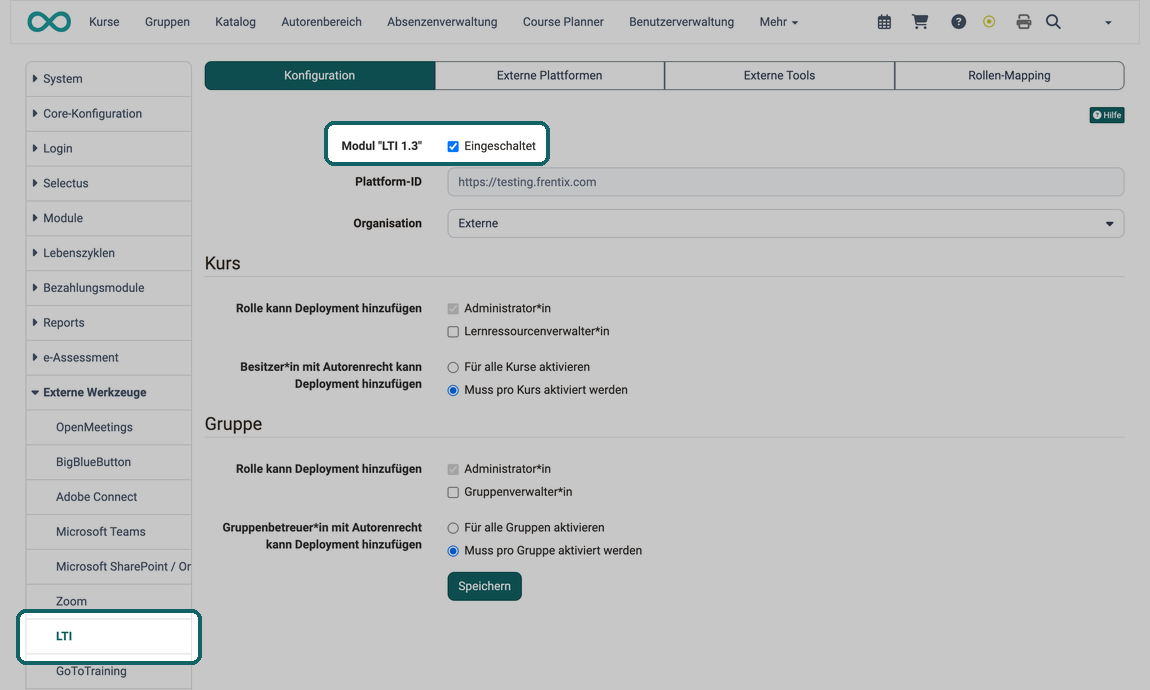Open Absenzenverwaltung in top navigation
The height and width of the screenshot is (690, 1150).
coord(442,22)
